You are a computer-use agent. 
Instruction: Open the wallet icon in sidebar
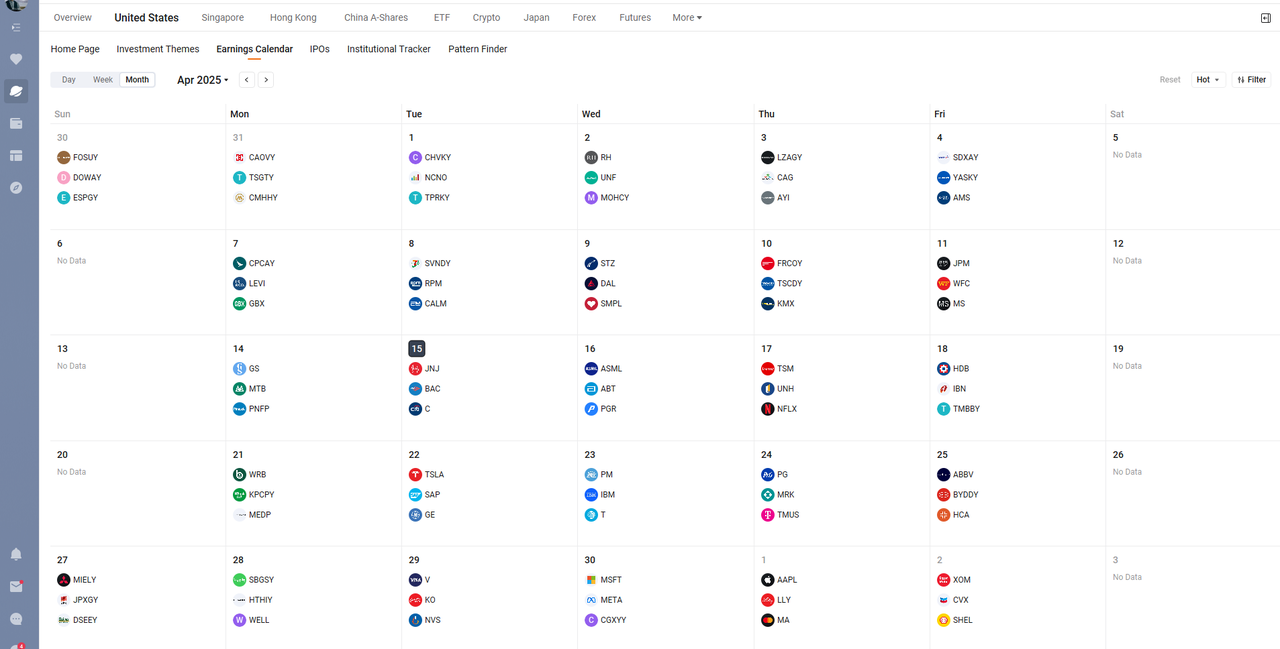[16, 123]
